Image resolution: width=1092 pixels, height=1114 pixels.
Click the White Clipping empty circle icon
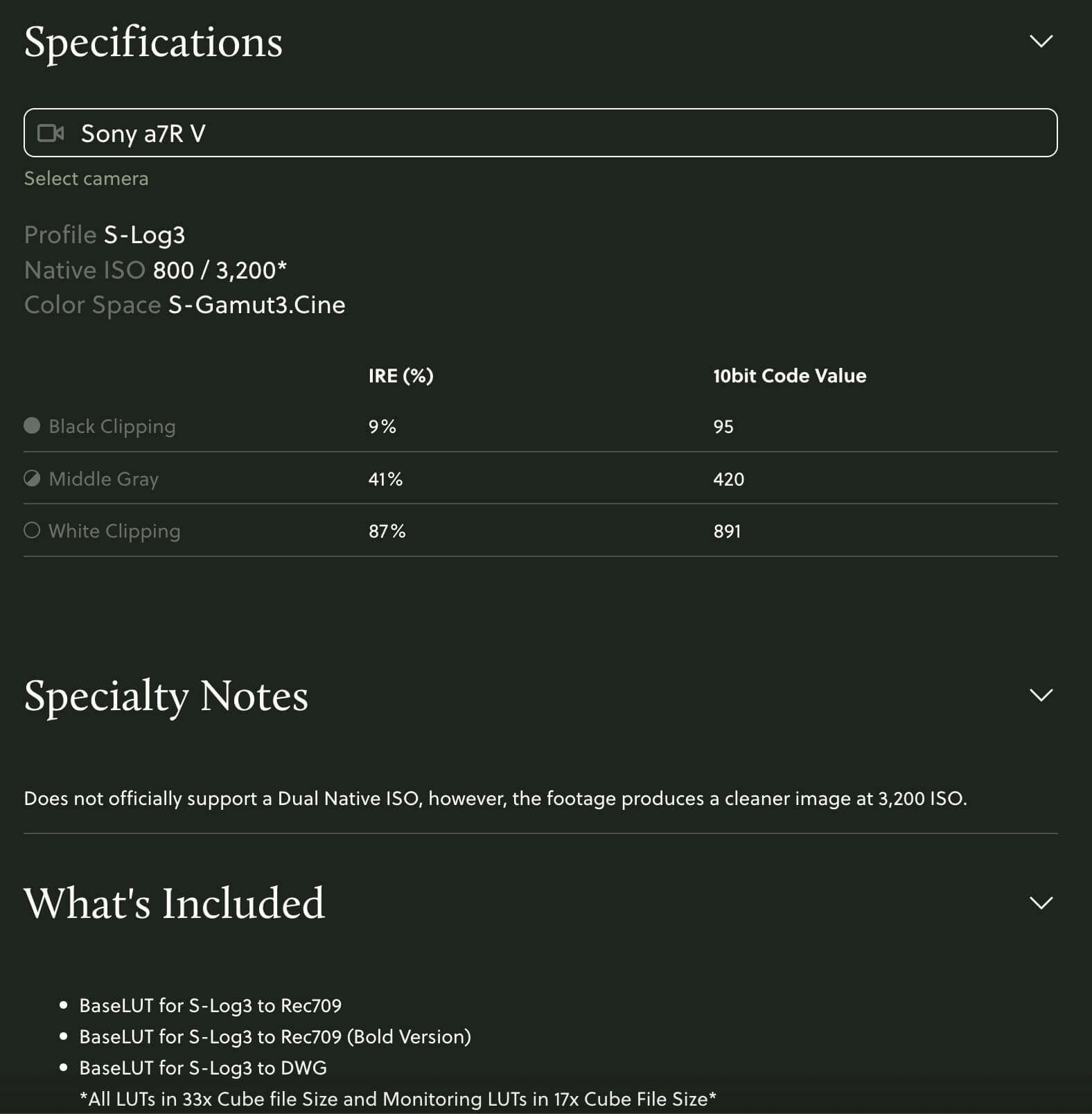(x=32, y=531)
